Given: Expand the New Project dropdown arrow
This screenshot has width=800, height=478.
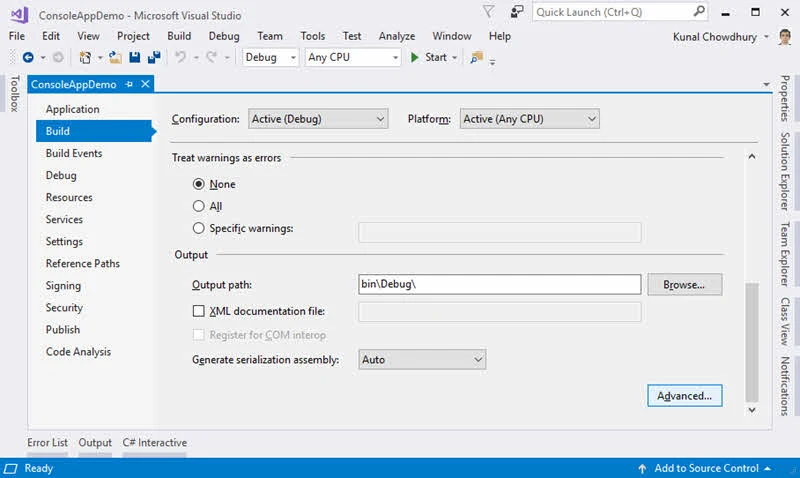Looking at the screenshot, I should tap(100, 58).
